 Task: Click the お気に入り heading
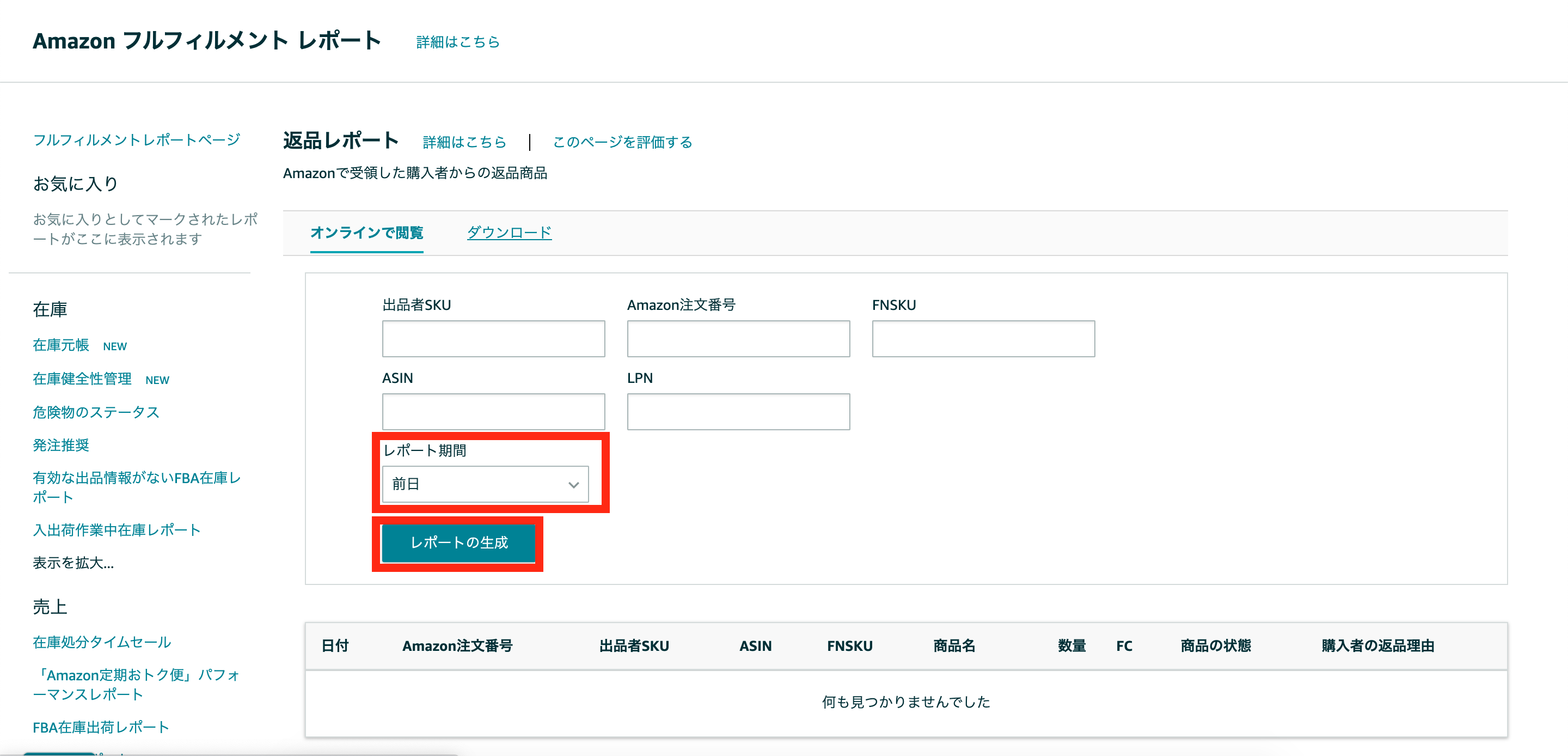pyautogui.click(x=76, y=184)
